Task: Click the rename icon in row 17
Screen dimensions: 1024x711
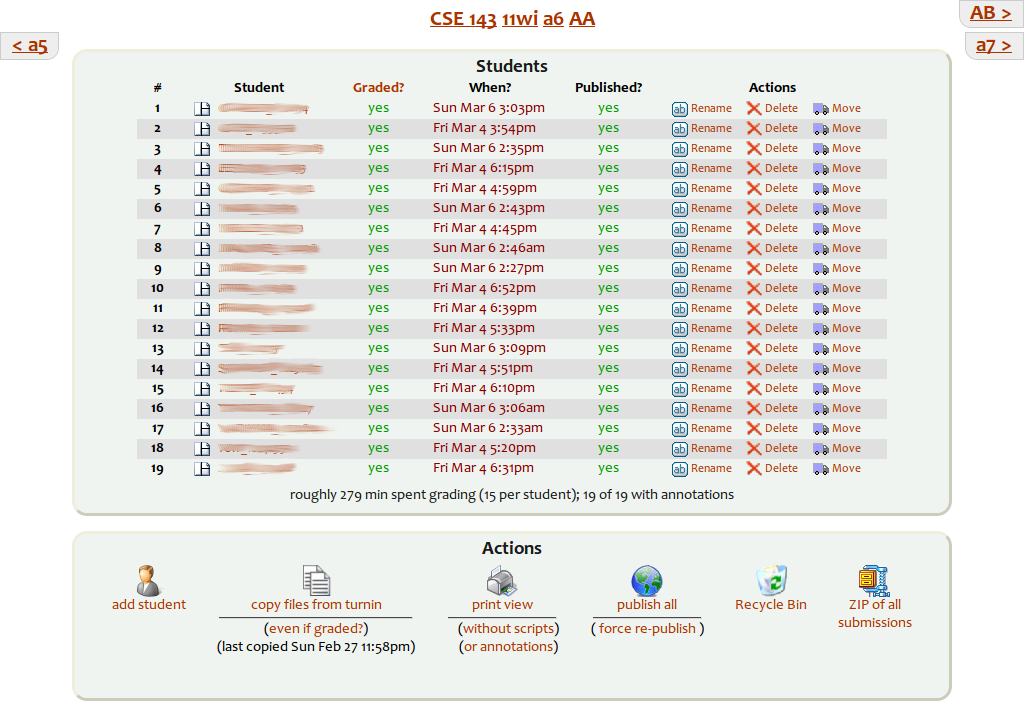Action: 680,429
